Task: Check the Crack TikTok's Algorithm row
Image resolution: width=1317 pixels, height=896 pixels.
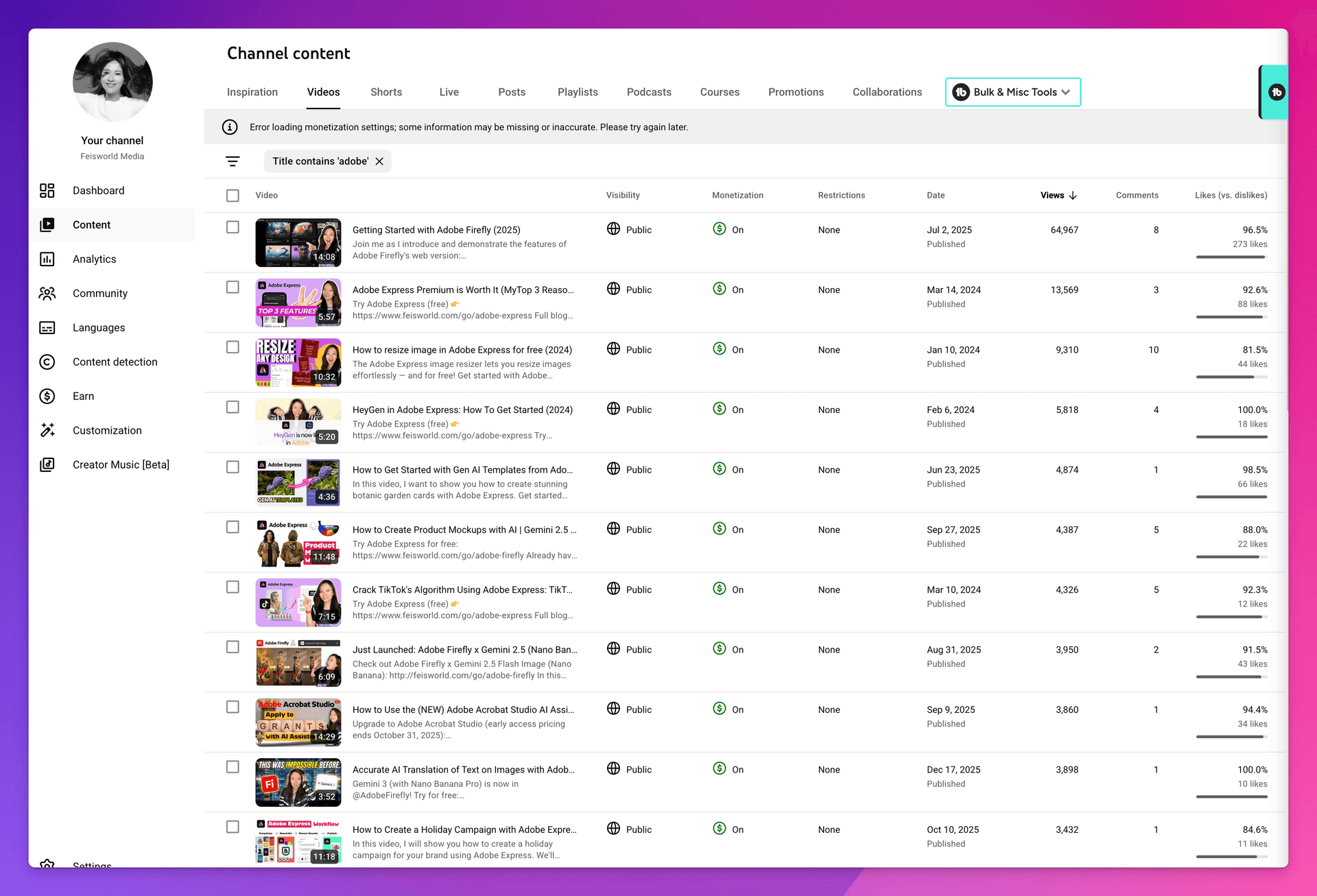Action: pos(233,587)
